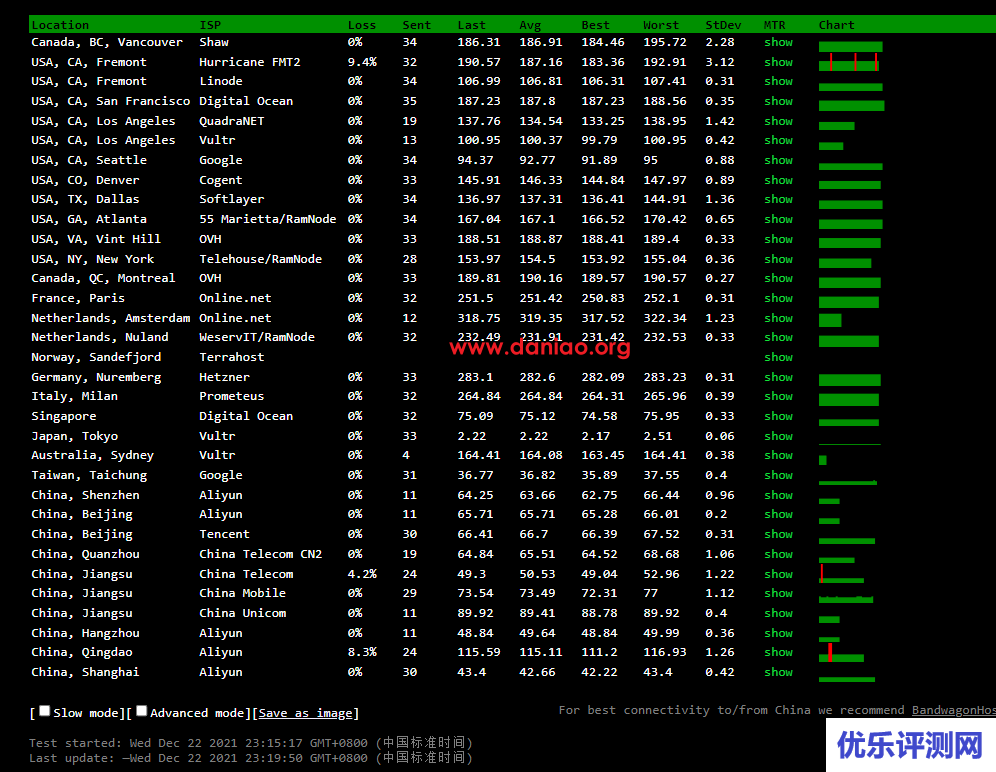The image size is (996, 772).
Task: Tick the Slow mode checkbox
Action: click(44, 711)
